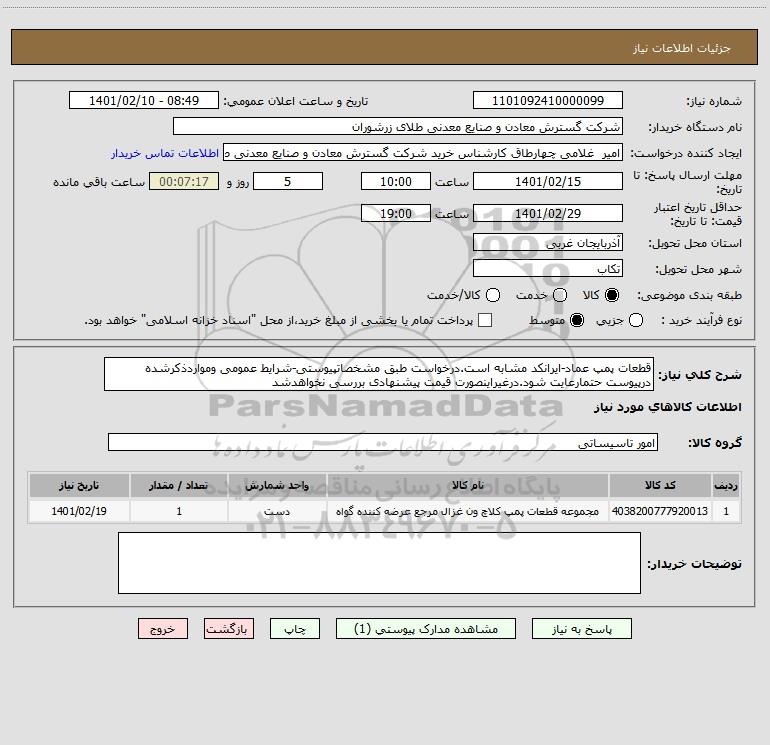
Task: Click the unit cell دست
Action: (277, 511)
